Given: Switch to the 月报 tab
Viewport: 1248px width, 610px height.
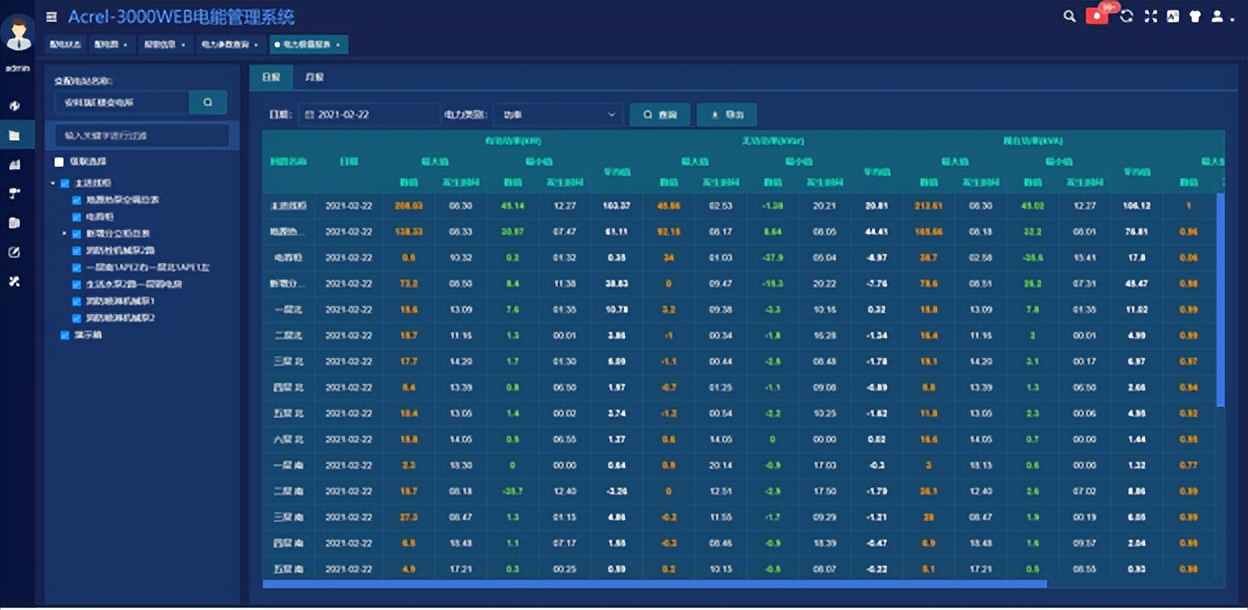Looking at the screenshot, I should point(314,77).
